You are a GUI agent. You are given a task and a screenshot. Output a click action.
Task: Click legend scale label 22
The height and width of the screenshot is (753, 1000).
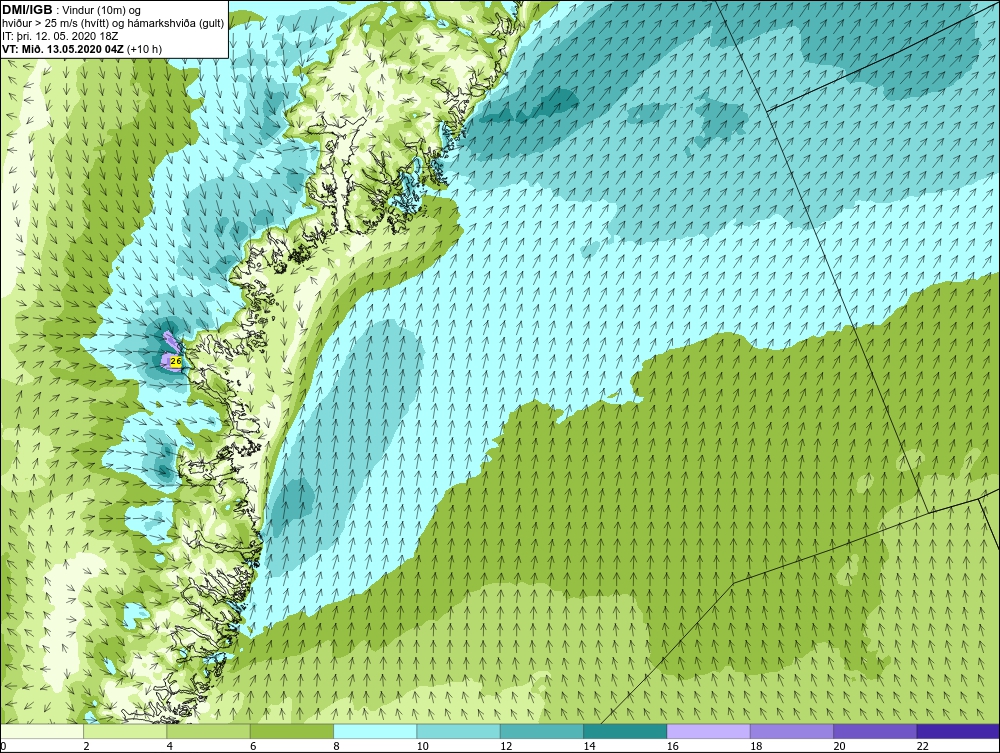[x=922, y=747]
